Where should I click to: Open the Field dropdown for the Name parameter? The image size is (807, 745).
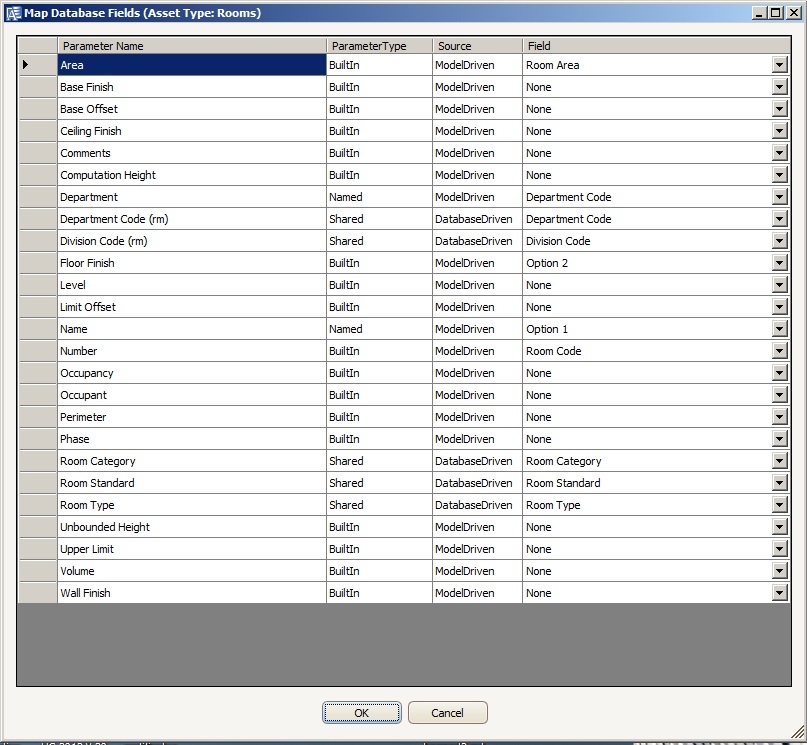pyautogui.click(x=781, y=328)
